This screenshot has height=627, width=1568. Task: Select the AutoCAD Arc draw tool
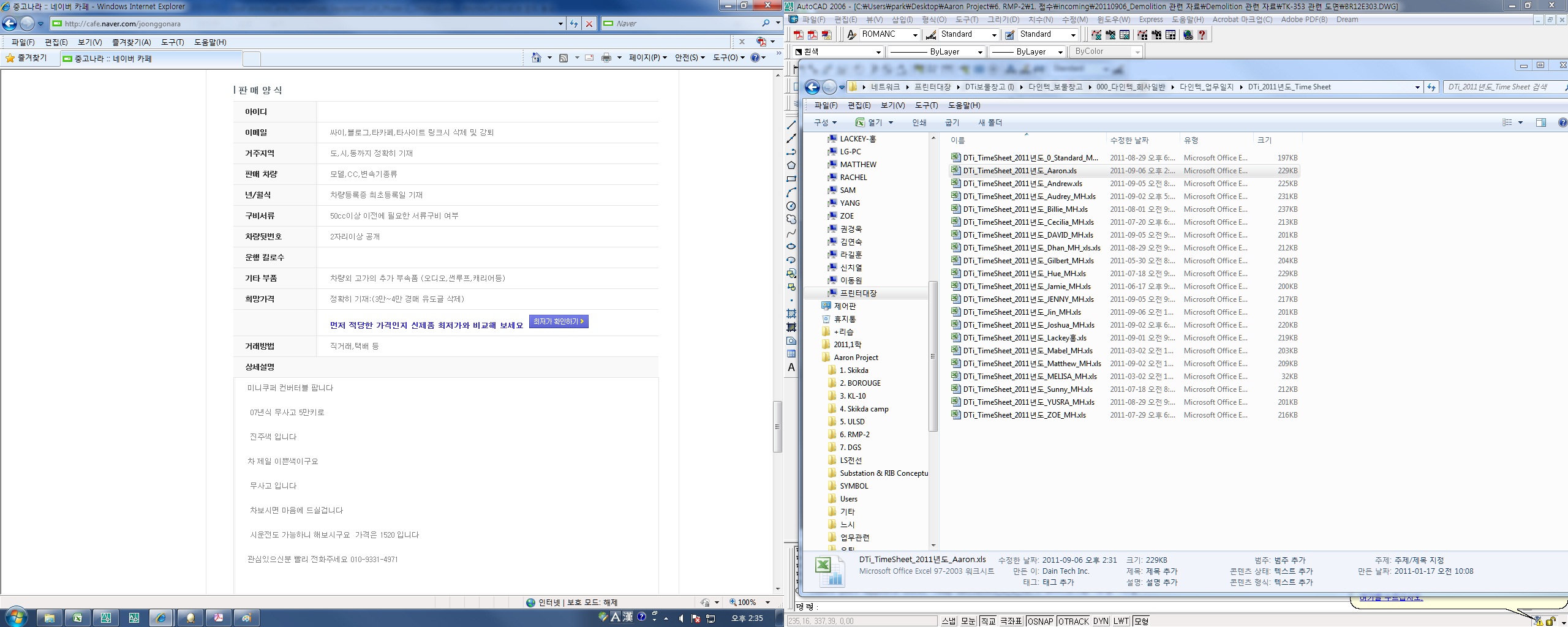click(791, 192)
